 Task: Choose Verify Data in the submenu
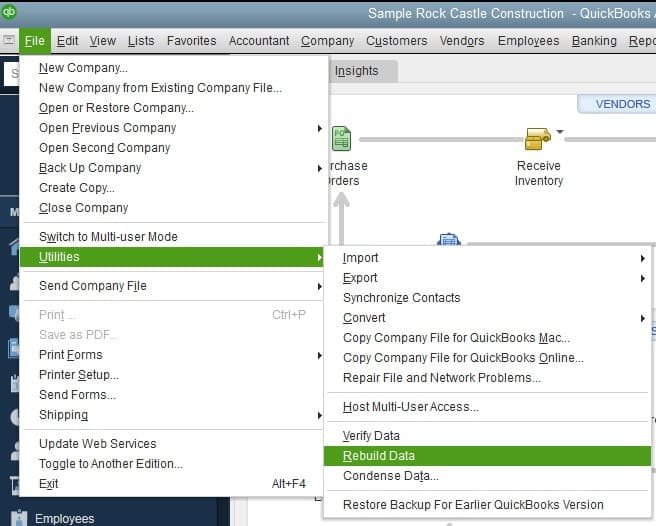coord(371,436)
